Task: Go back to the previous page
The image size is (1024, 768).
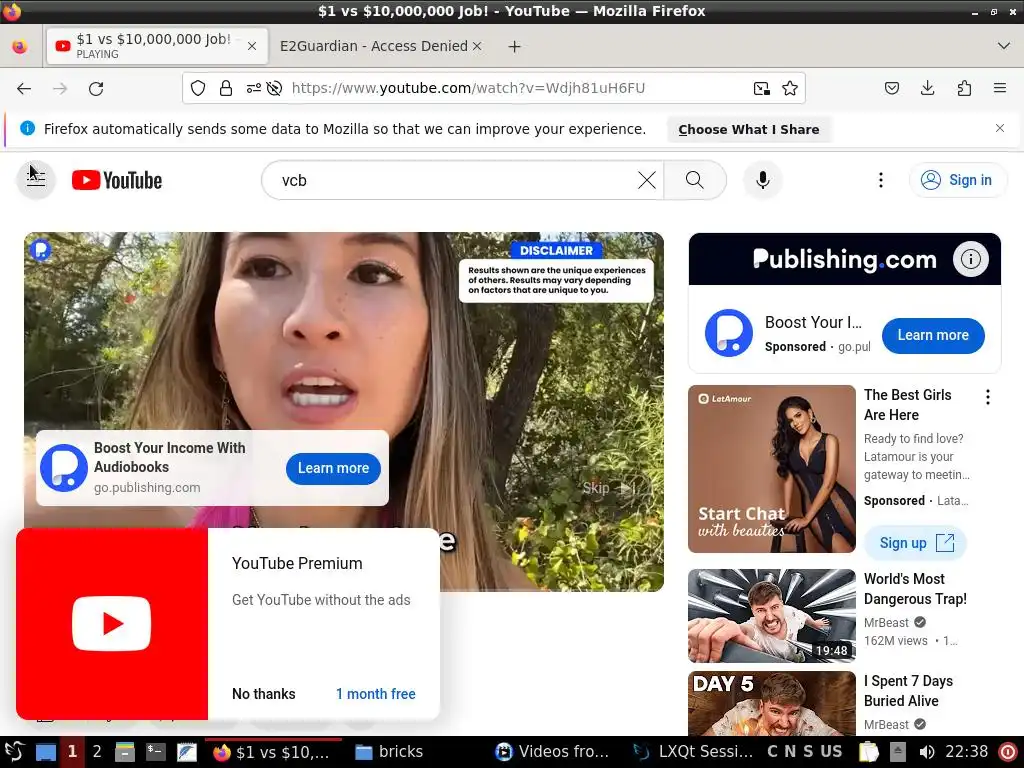Action: [24, 88]
